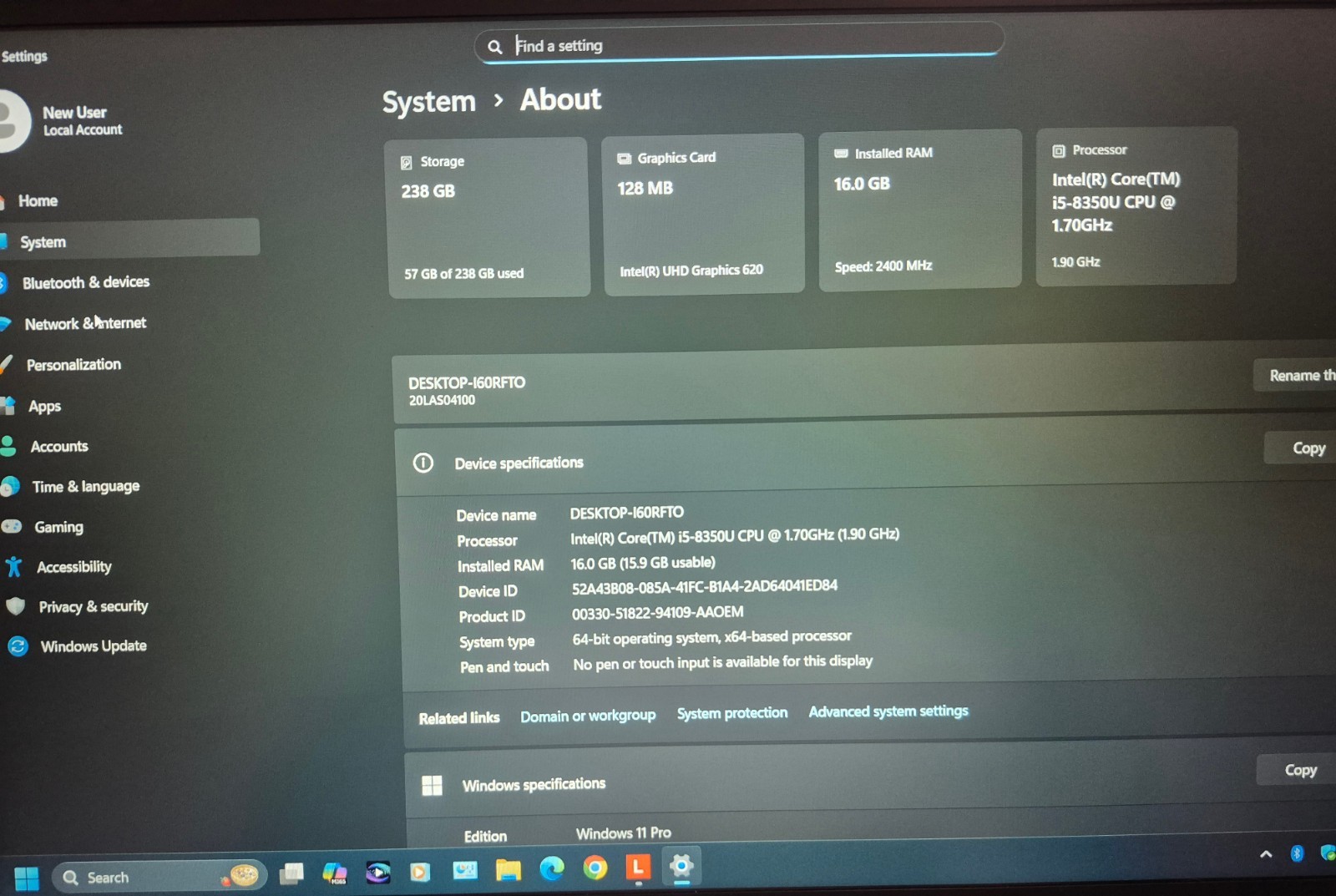
Task: Click the Accessibility figure icon
Action: point(13,567)
